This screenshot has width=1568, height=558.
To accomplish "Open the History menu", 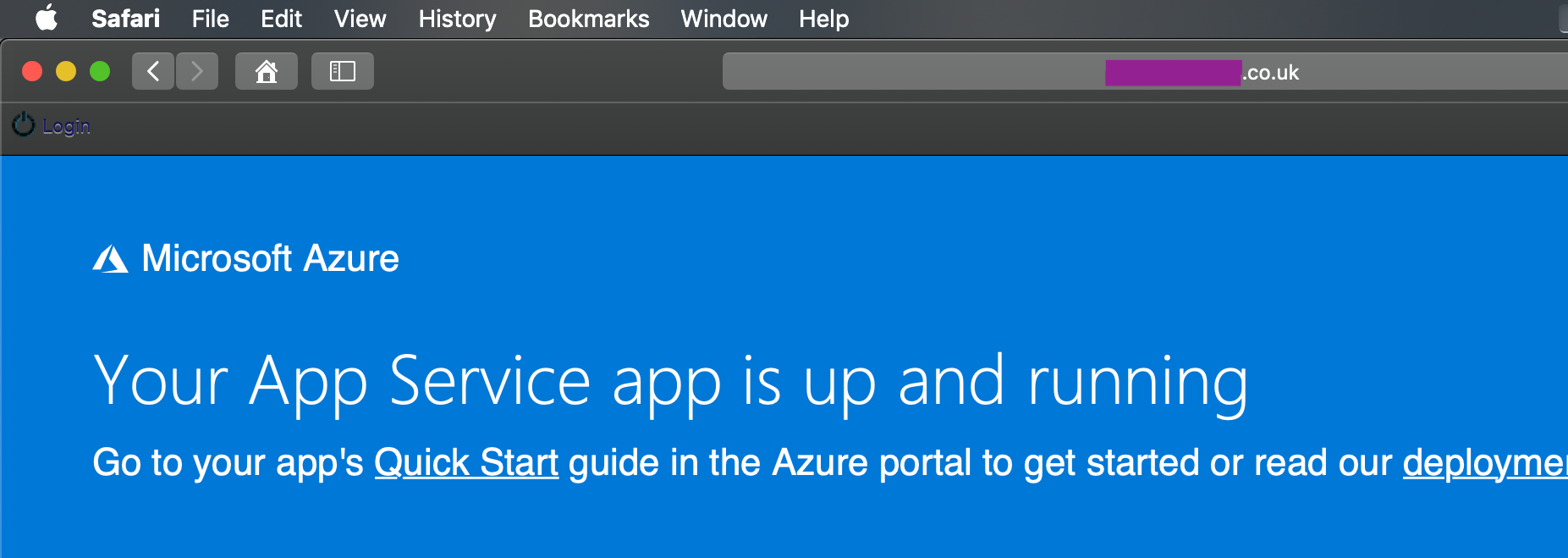I will pos(457,19).
